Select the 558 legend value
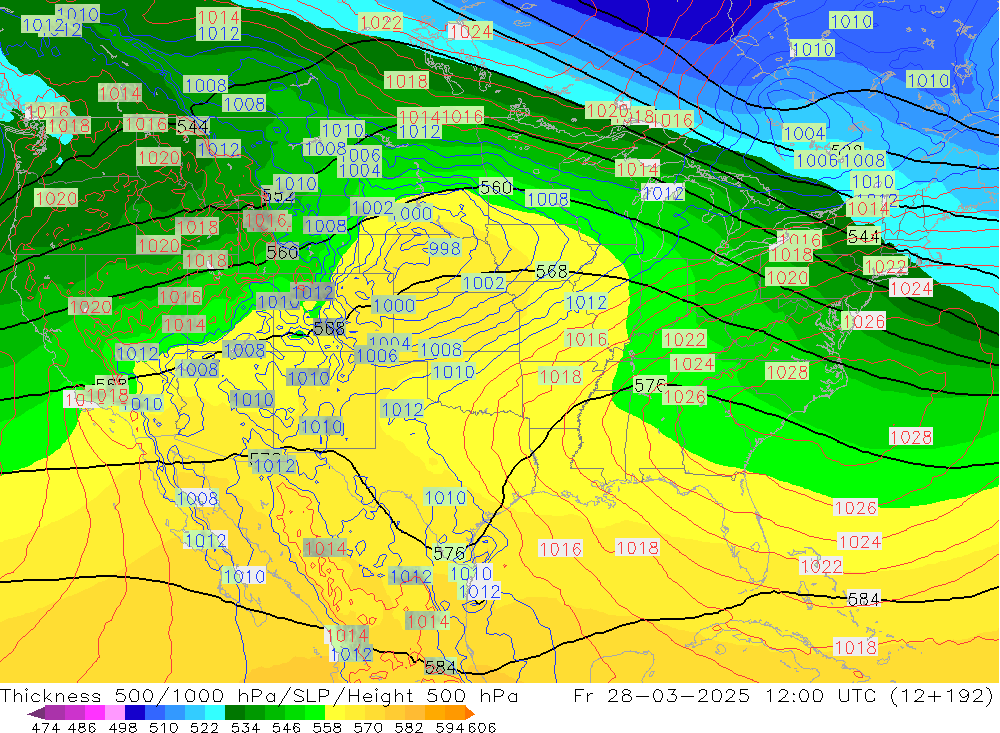This screenshot has height=733, width=1000. coord(327,727)
